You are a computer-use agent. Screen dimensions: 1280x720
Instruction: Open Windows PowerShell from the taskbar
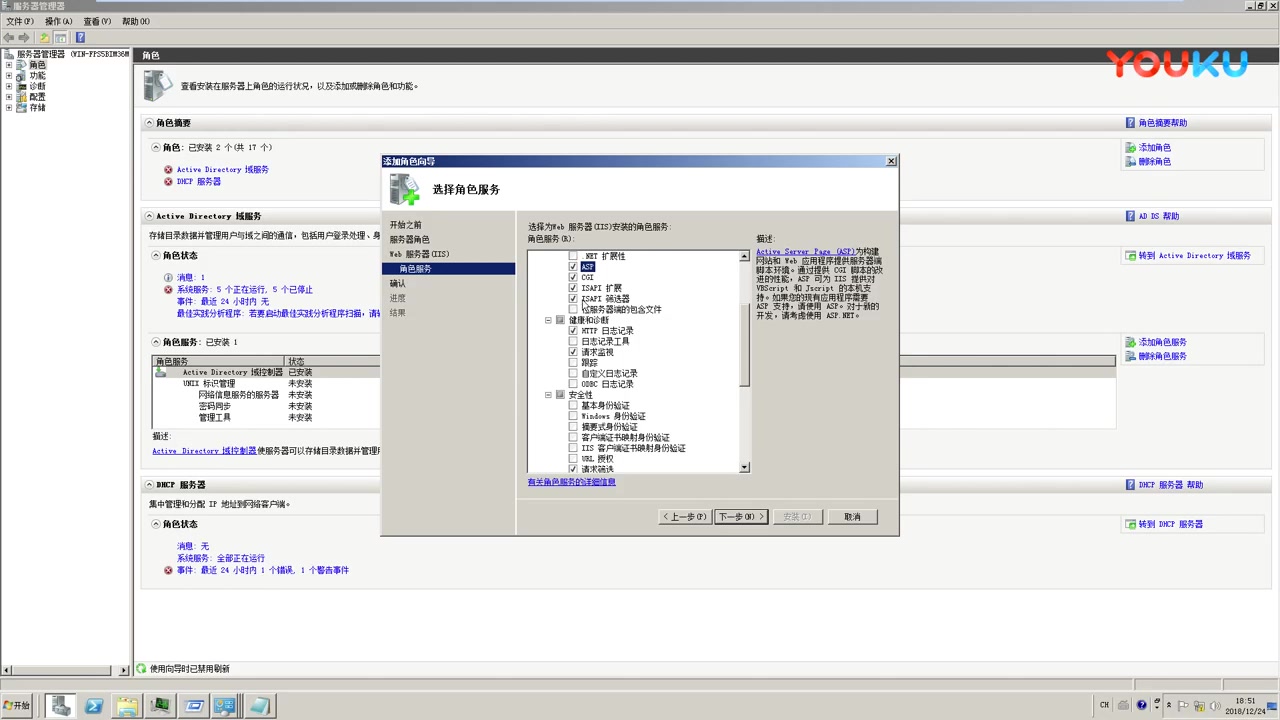(93, 706)
